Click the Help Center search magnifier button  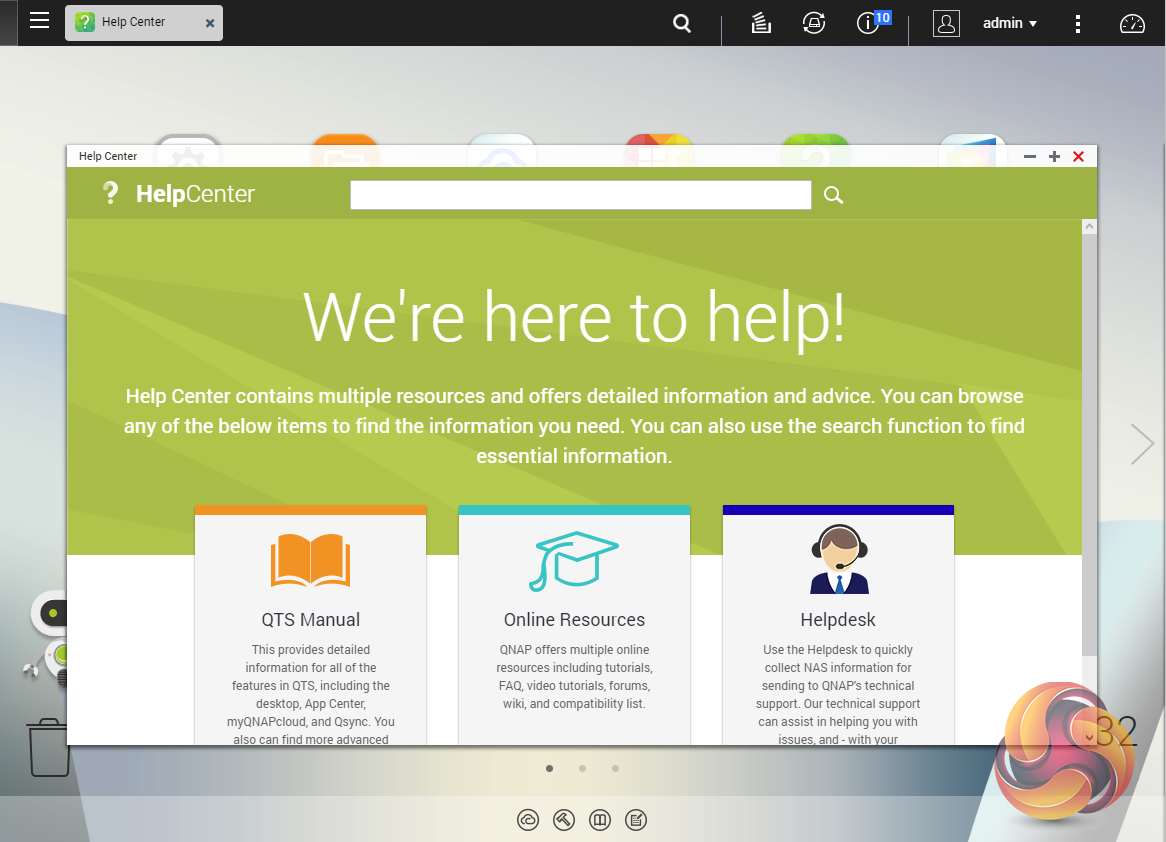(x=834, y=195)
